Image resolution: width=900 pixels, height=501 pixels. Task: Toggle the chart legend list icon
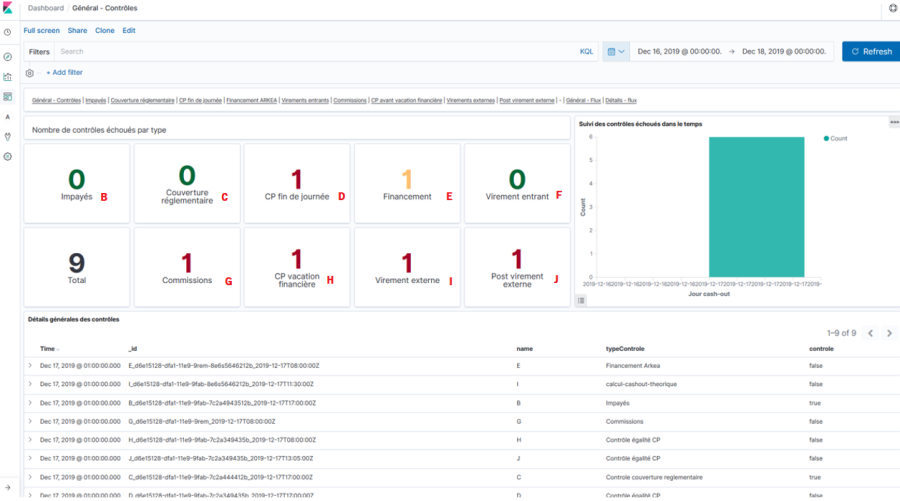click(x=582, y=300)
